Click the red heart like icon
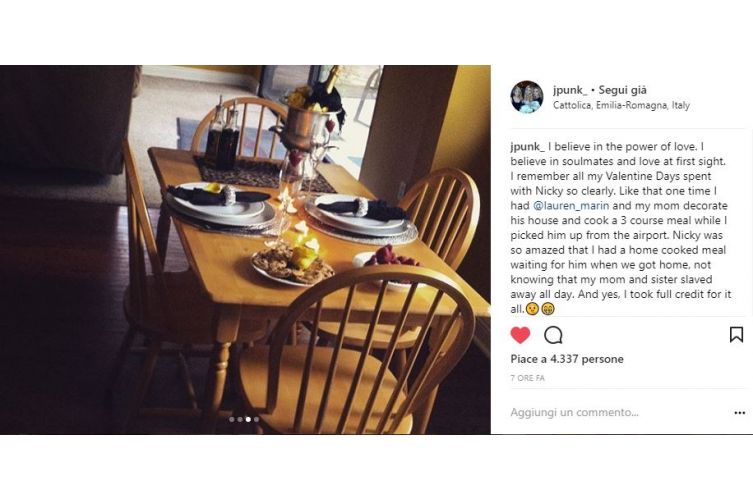 (x=520, y=335)
